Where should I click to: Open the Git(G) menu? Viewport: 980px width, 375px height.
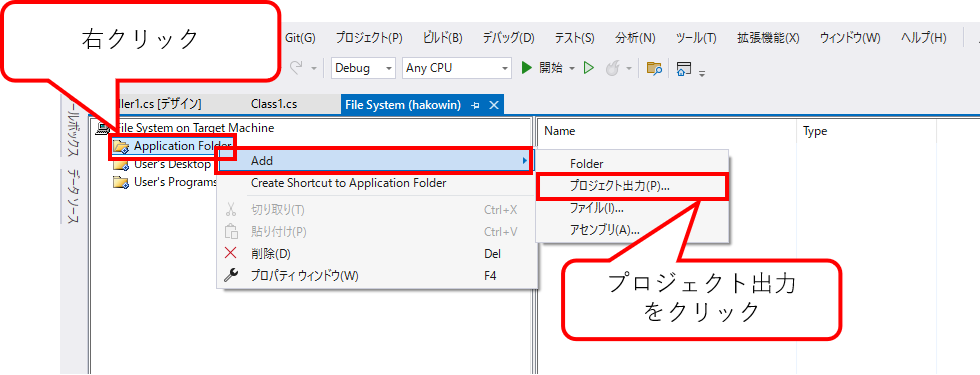point(300,38)
